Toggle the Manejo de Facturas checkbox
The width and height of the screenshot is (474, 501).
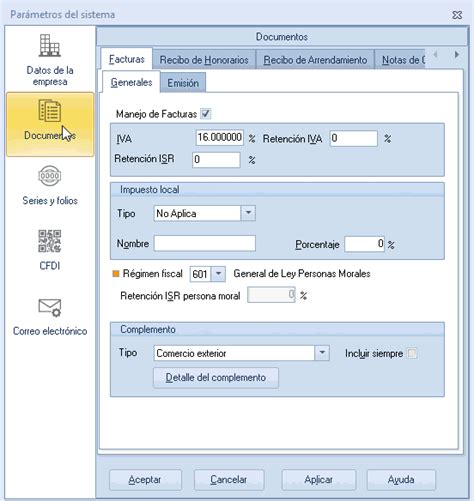(206, 114)
